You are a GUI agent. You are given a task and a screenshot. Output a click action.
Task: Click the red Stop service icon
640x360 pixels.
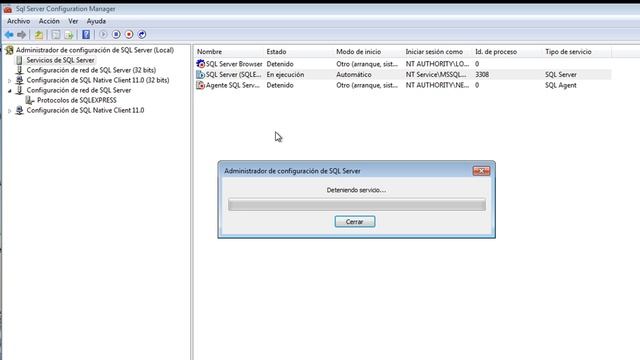(x=129, y=35)
